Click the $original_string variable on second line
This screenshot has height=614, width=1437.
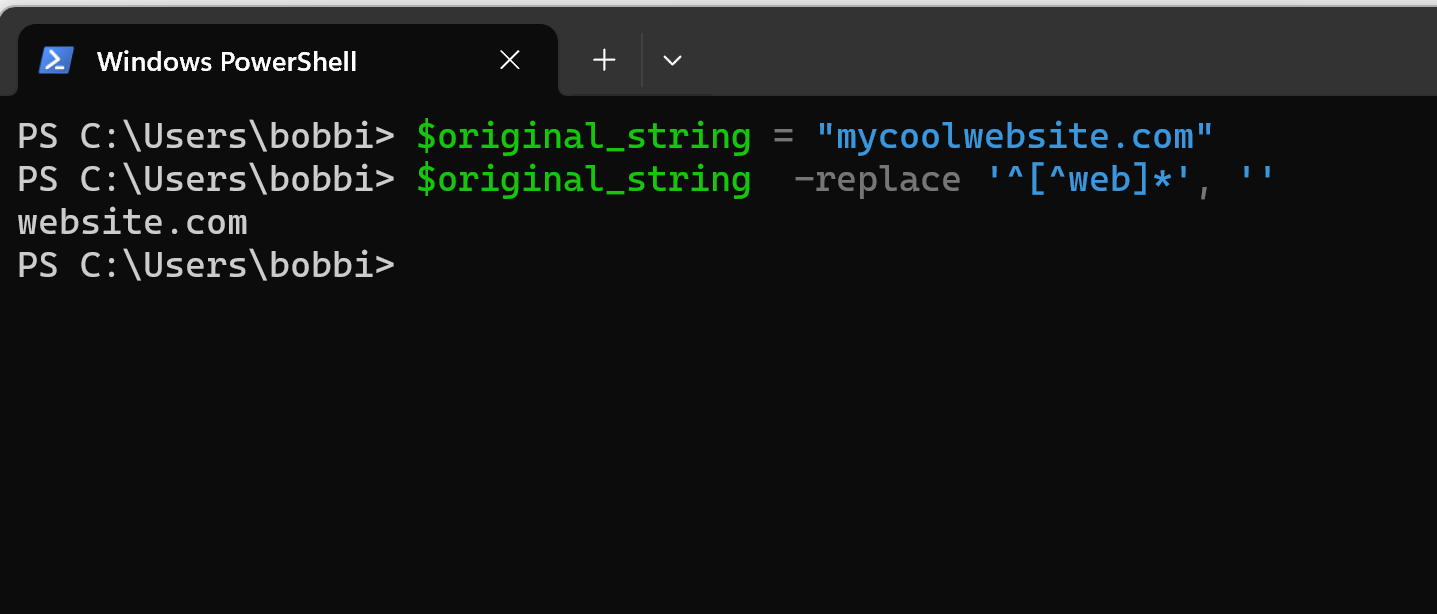point(583,179)
